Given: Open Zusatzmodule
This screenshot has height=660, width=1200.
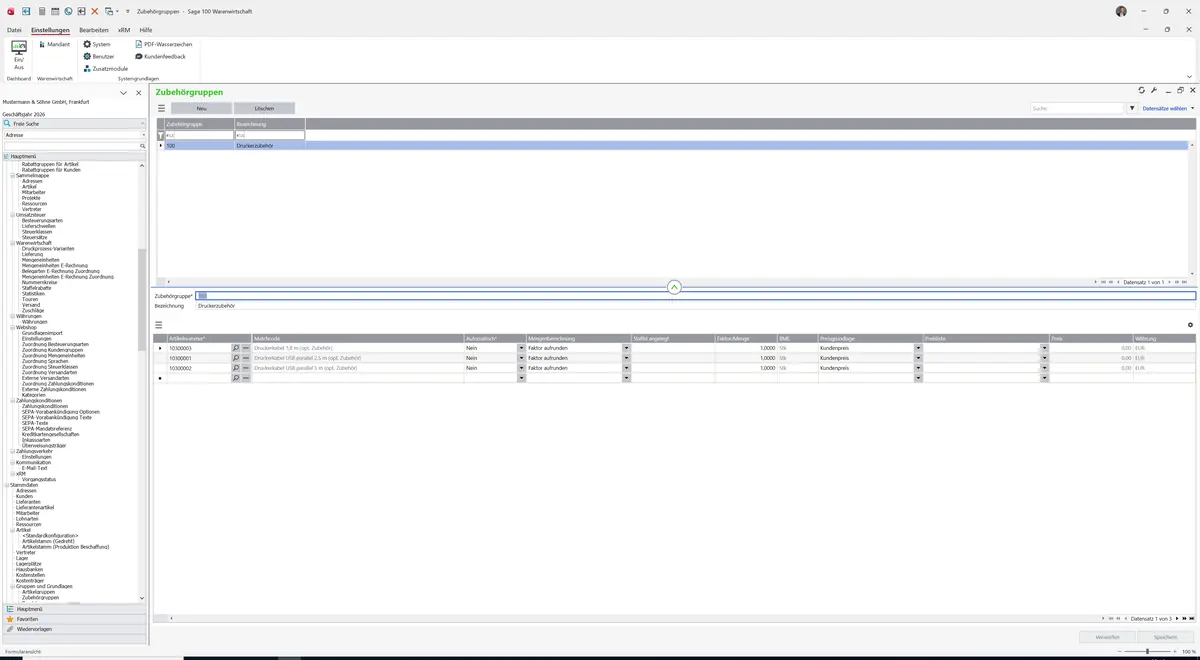Looking at the screenshot, I should coord(106,68).
